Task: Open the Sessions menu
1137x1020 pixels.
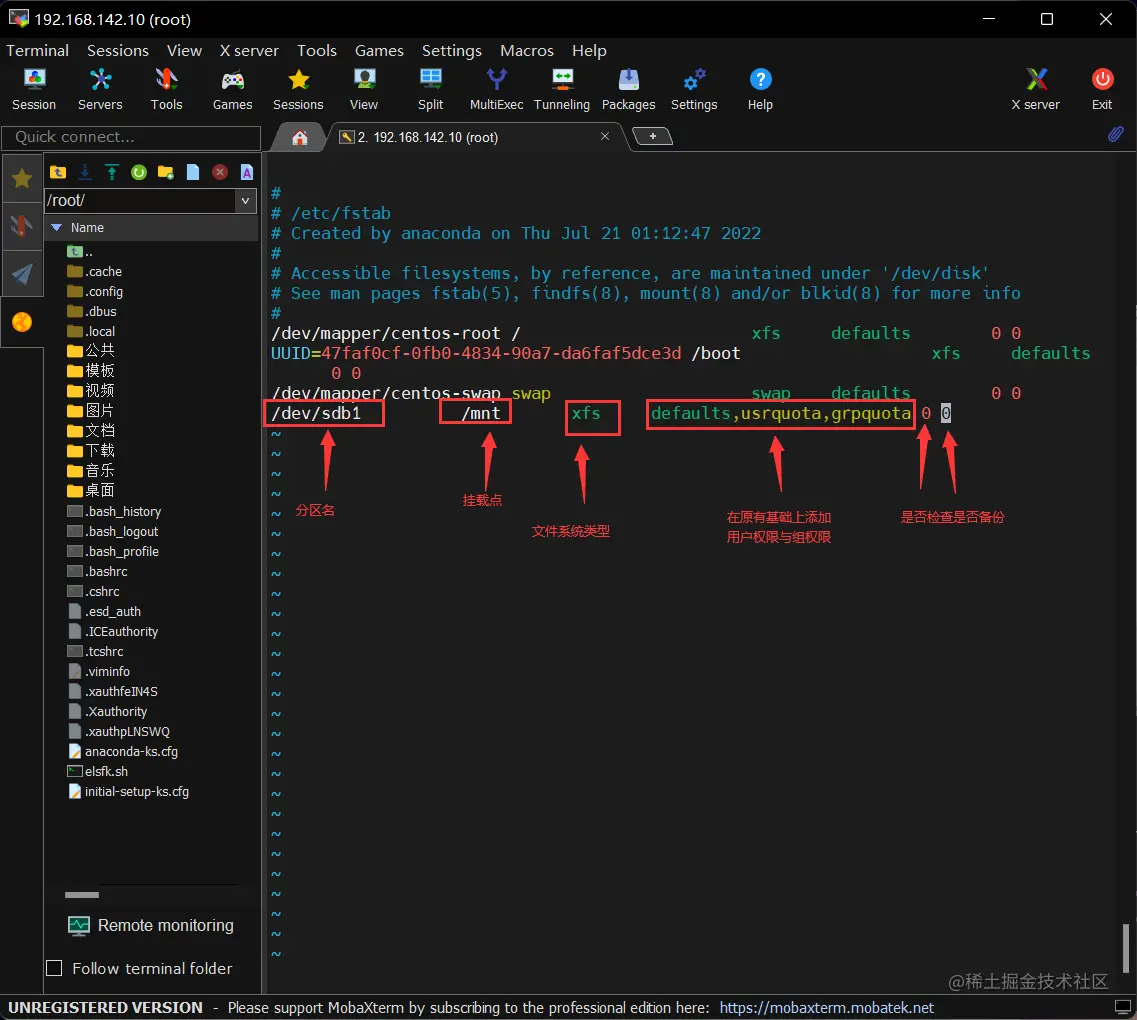Action: (117, 51)
